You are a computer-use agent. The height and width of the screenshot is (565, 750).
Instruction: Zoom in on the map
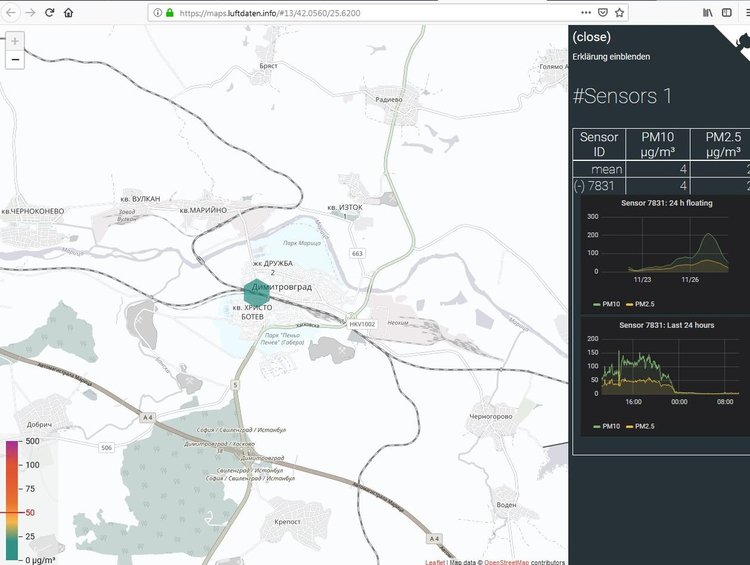pyautogui.click(x=14, y=42)
